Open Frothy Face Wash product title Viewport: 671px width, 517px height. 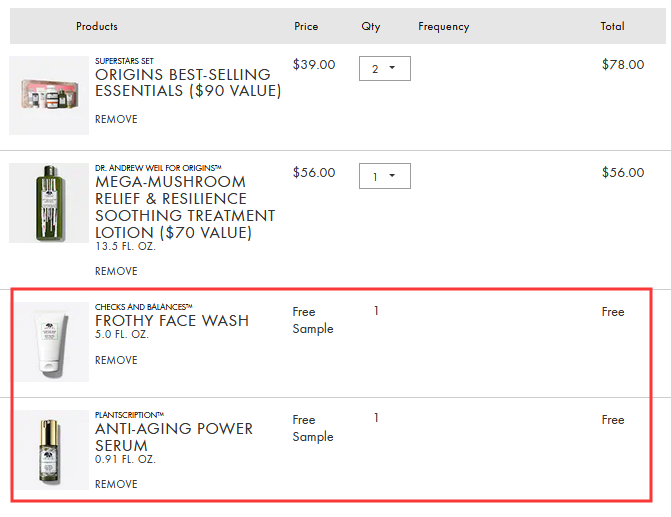pos(172,321)
